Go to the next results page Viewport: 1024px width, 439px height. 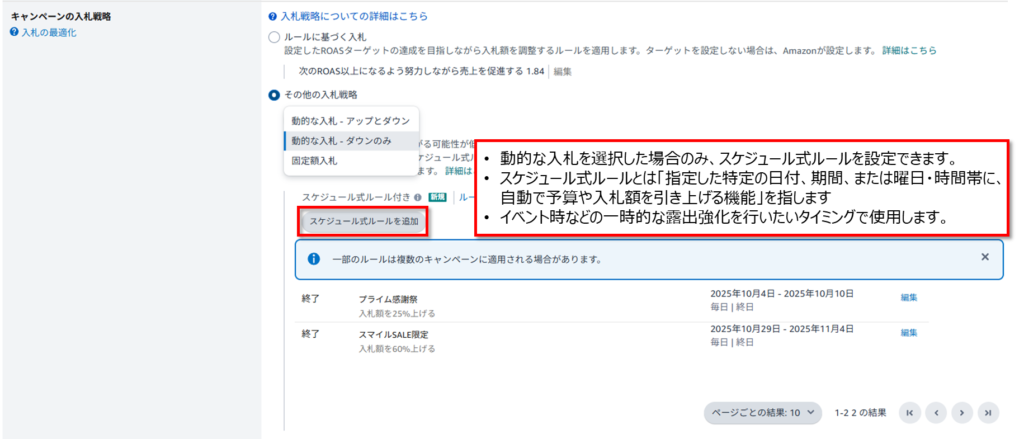962,412
